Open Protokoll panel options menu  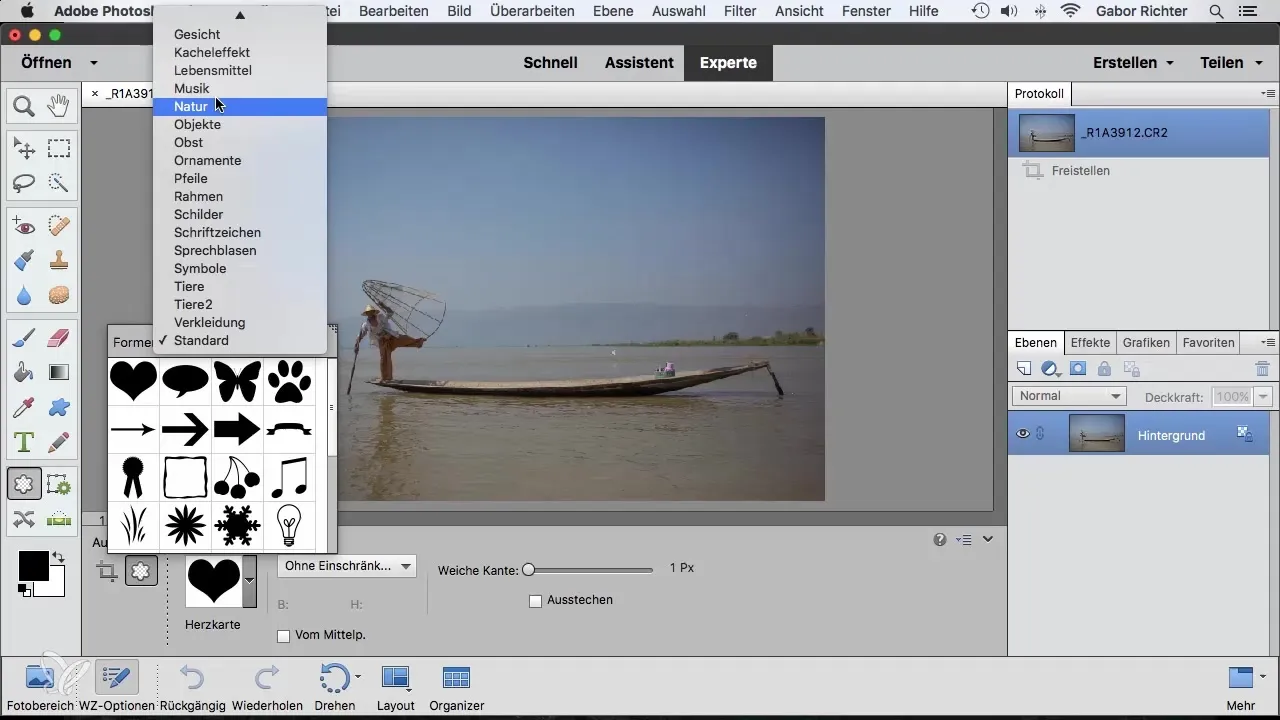[x=1268, y=93]
